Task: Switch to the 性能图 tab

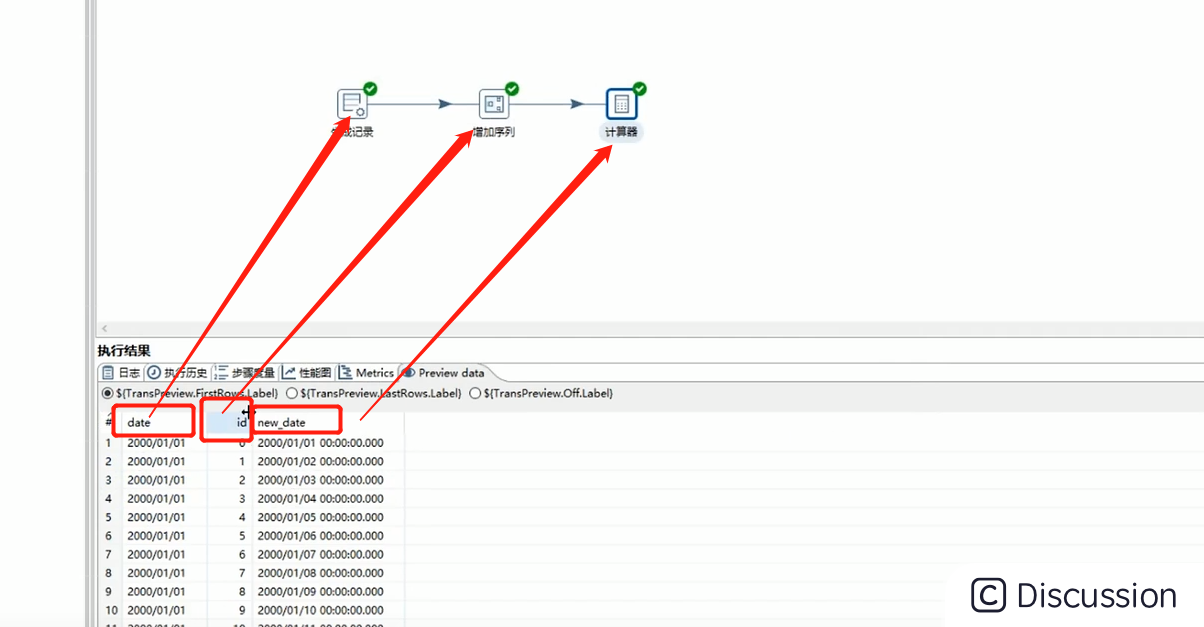Action: [x=307, y=373]
